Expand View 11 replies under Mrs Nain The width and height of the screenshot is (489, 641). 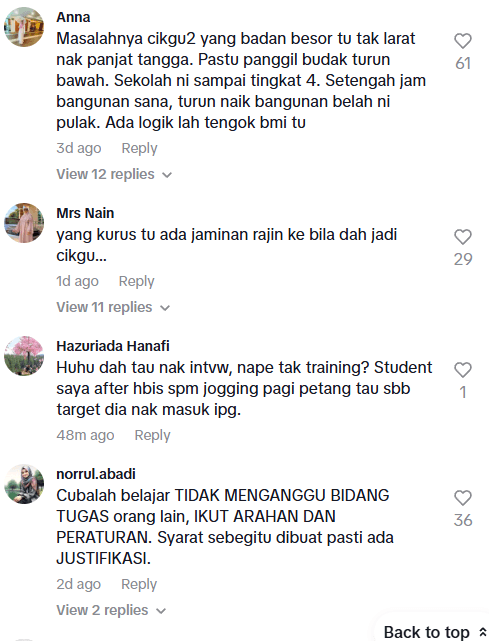click(113, 307)
